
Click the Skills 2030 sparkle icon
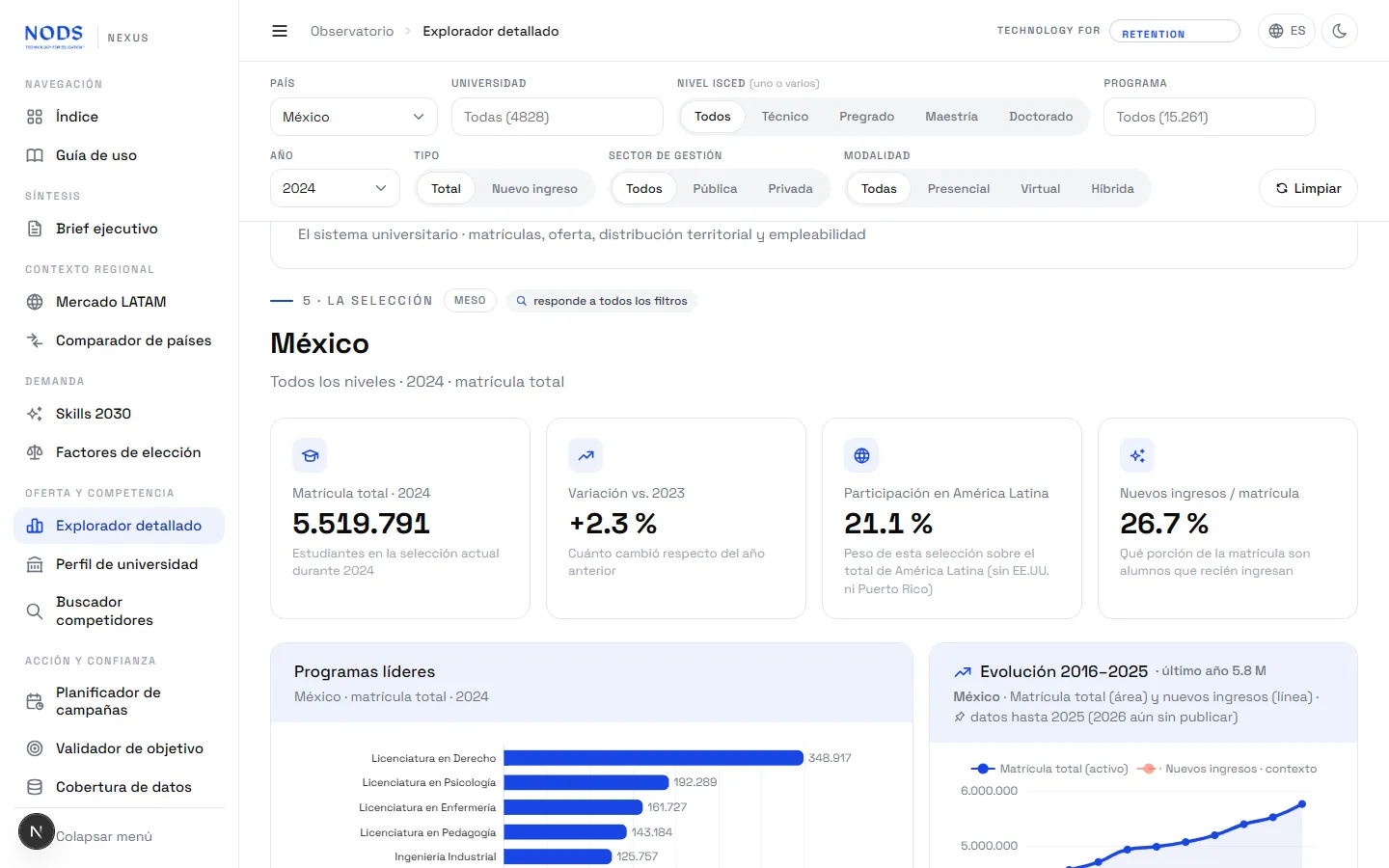click(35, 414)
